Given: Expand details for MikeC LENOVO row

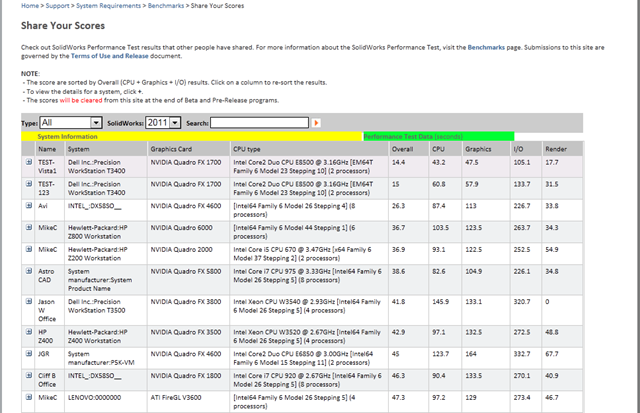Looking at the screenshot, I should 29,397.
